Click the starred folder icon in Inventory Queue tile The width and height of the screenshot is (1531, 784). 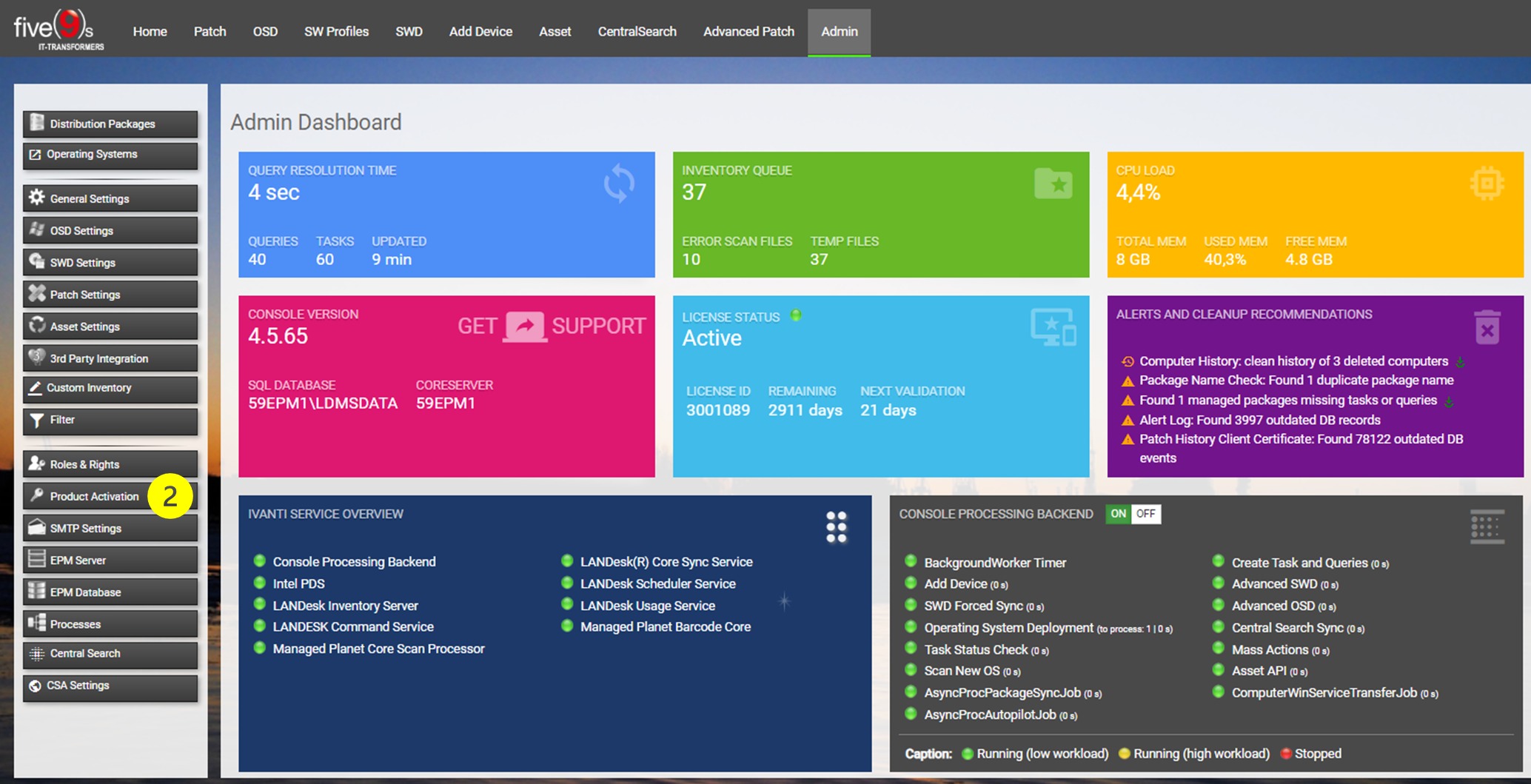tap(1053, 183)
